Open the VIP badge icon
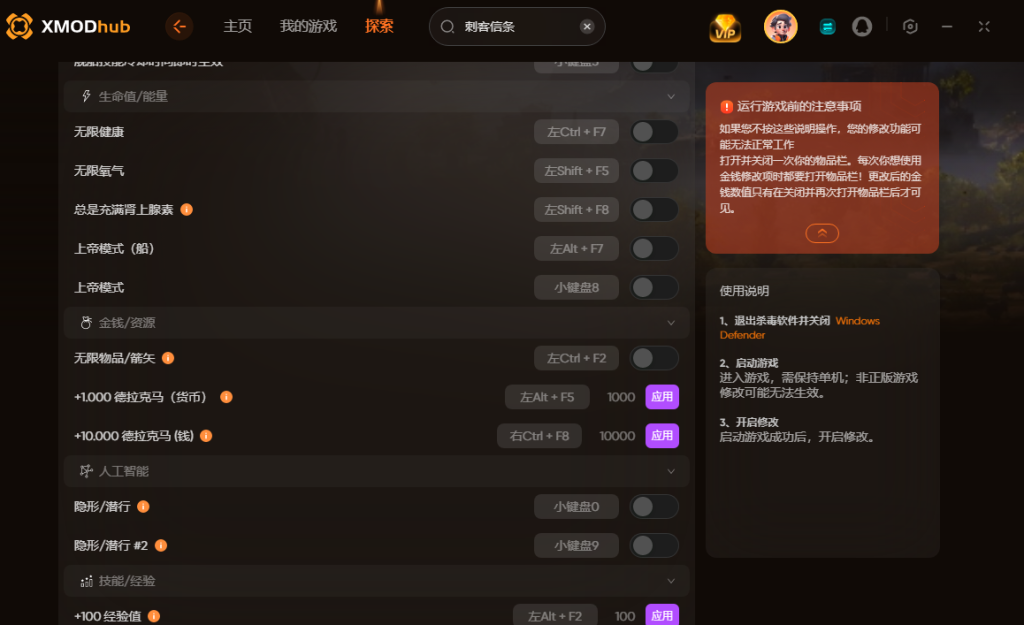 tap(725, 27)
